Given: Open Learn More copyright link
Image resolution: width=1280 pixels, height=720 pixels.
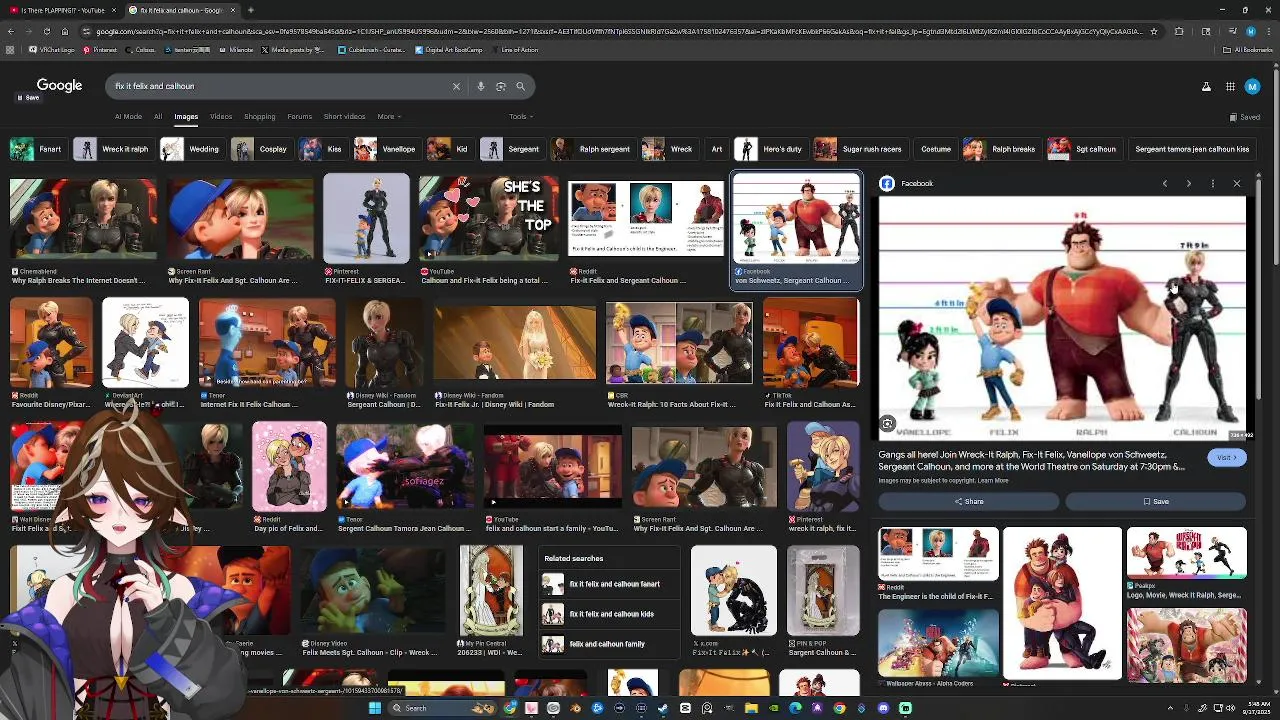Looking at the screenshot, I should [x=993, y=481].
